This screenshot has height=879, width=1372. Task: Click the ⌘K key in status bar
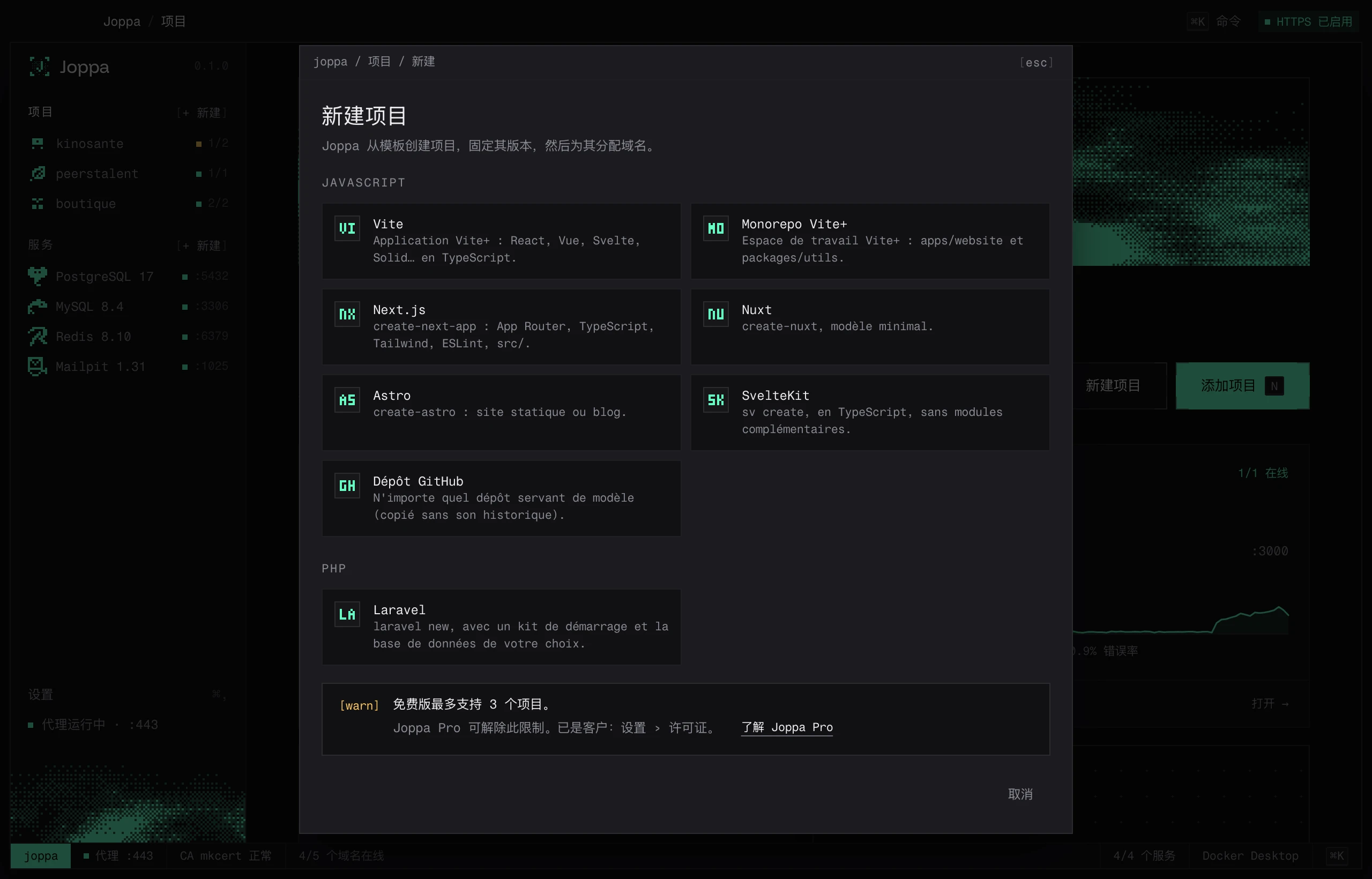tap(1337, 855)
